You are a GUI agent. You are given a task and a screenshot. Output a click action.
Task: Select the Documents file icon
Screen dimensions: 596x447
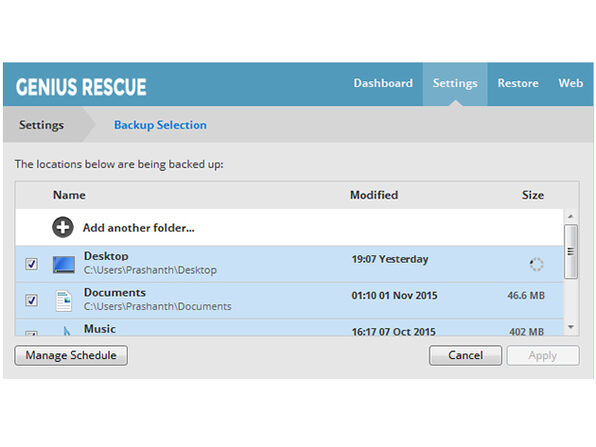63,301
